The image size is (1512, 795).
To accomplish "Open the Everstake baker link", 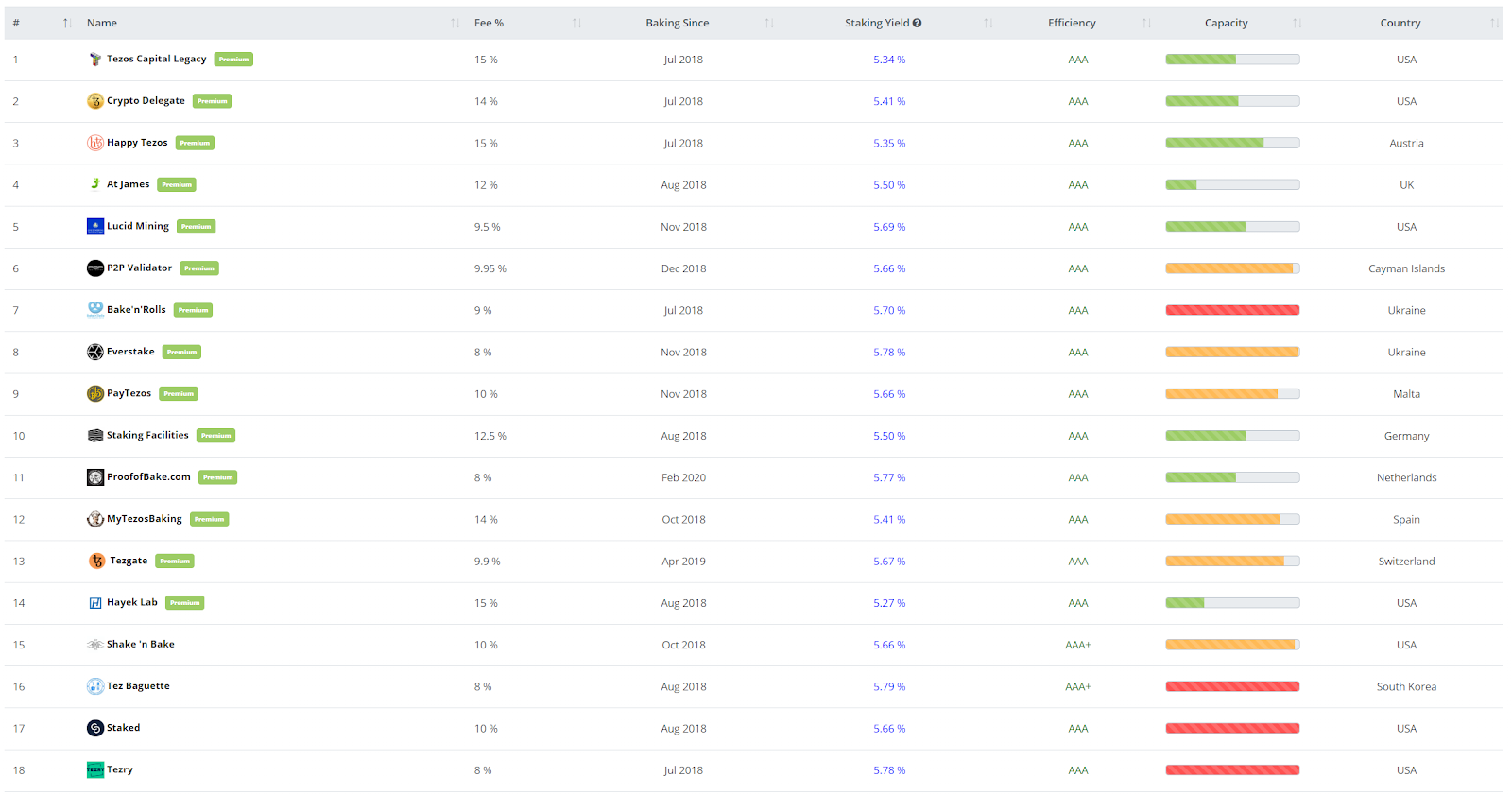I will point(130,352).
